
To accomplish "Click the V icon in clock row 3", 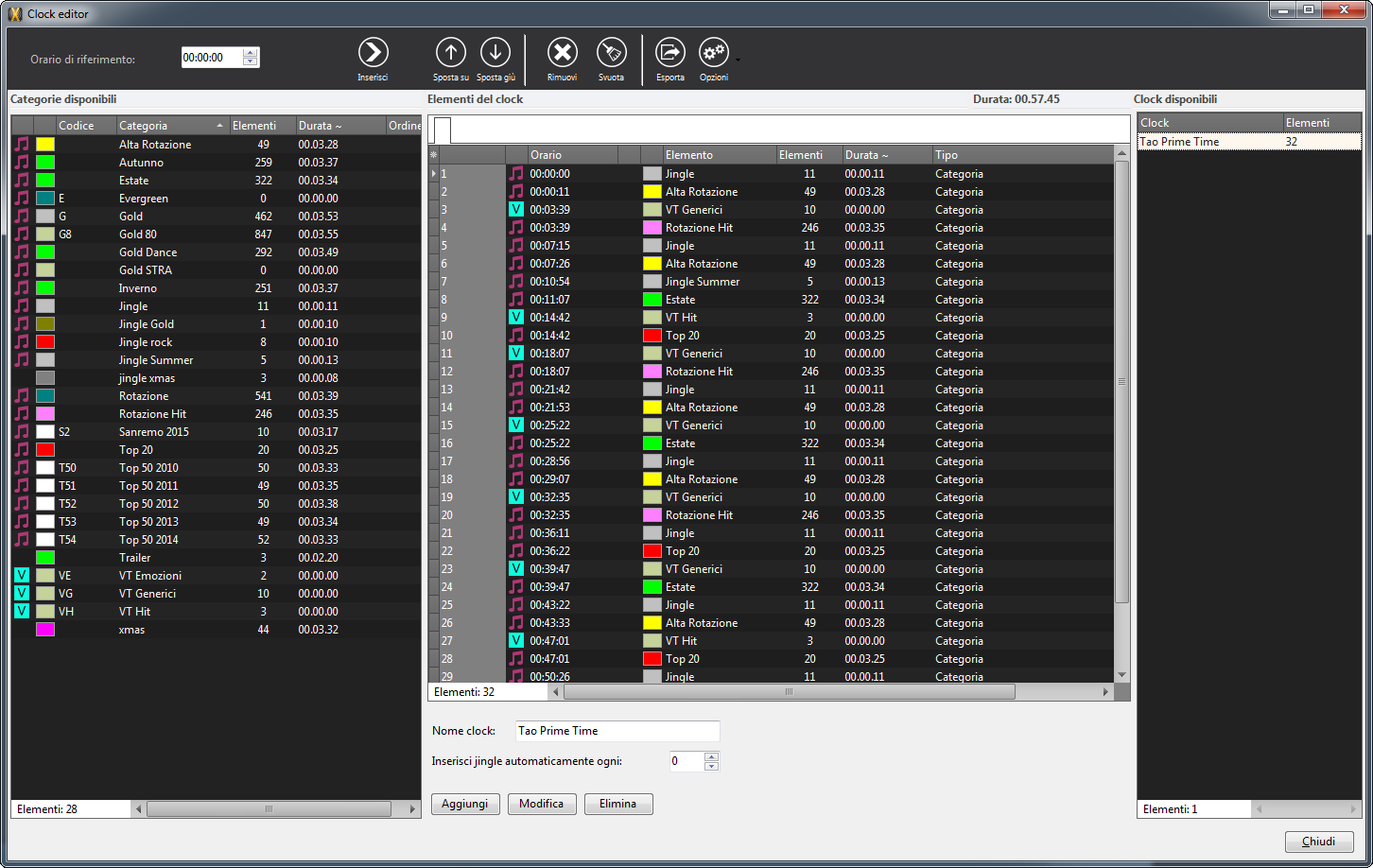I will point(515,210).
